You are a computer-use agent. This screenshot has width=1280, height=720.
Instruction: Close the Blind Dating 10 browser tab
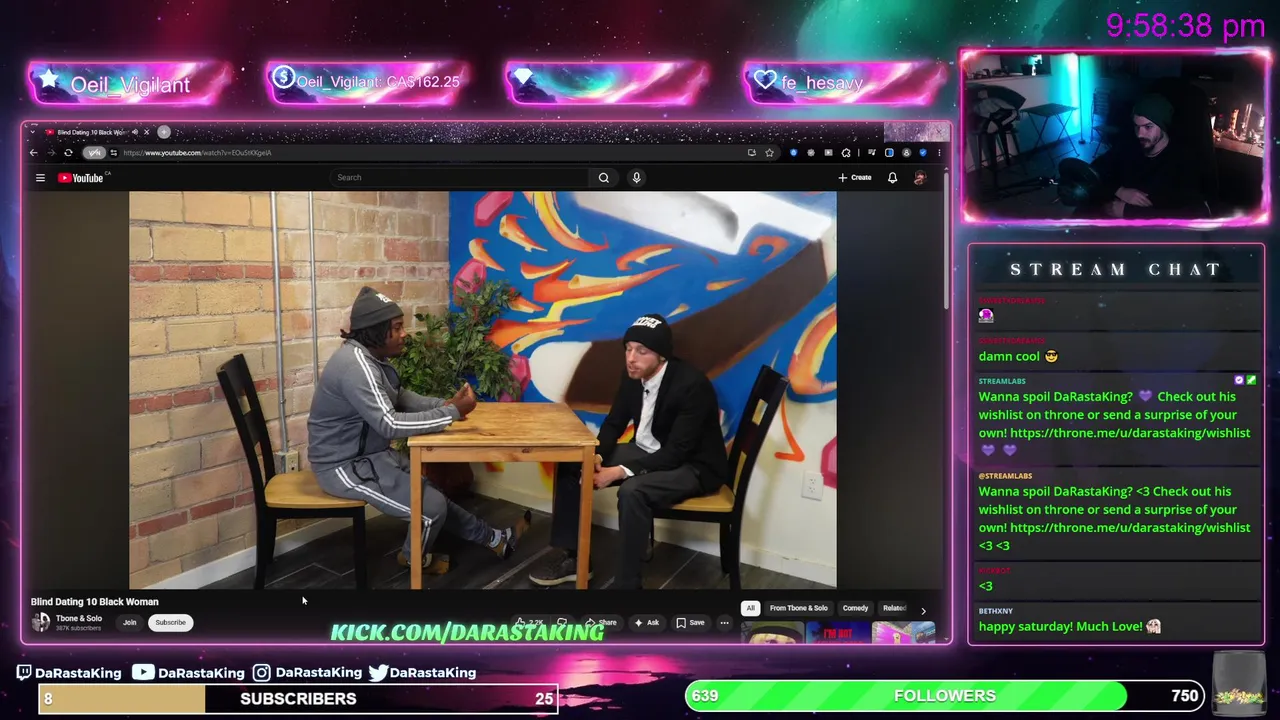point(146,132)
